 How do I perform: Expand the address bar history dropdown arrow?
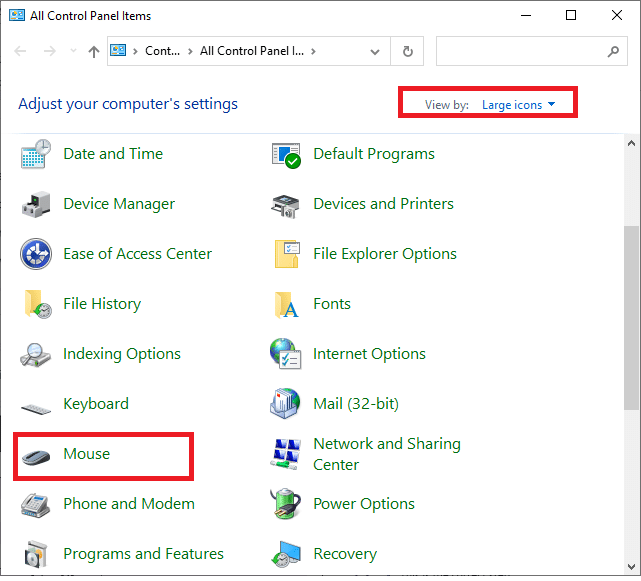click(374, 51)
